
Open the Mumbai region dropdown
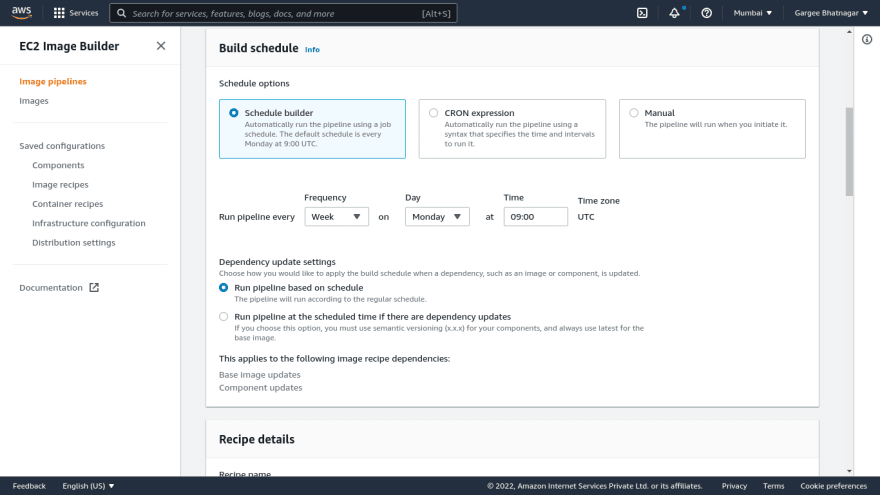point(753,13)
